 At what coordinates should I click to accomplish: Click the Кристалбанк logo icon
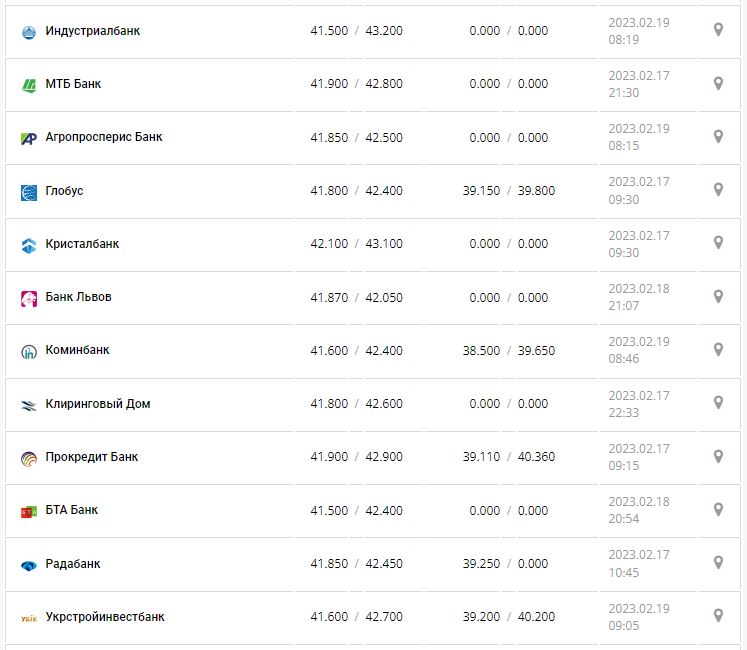pyautogui.click(x=29, y=245)
